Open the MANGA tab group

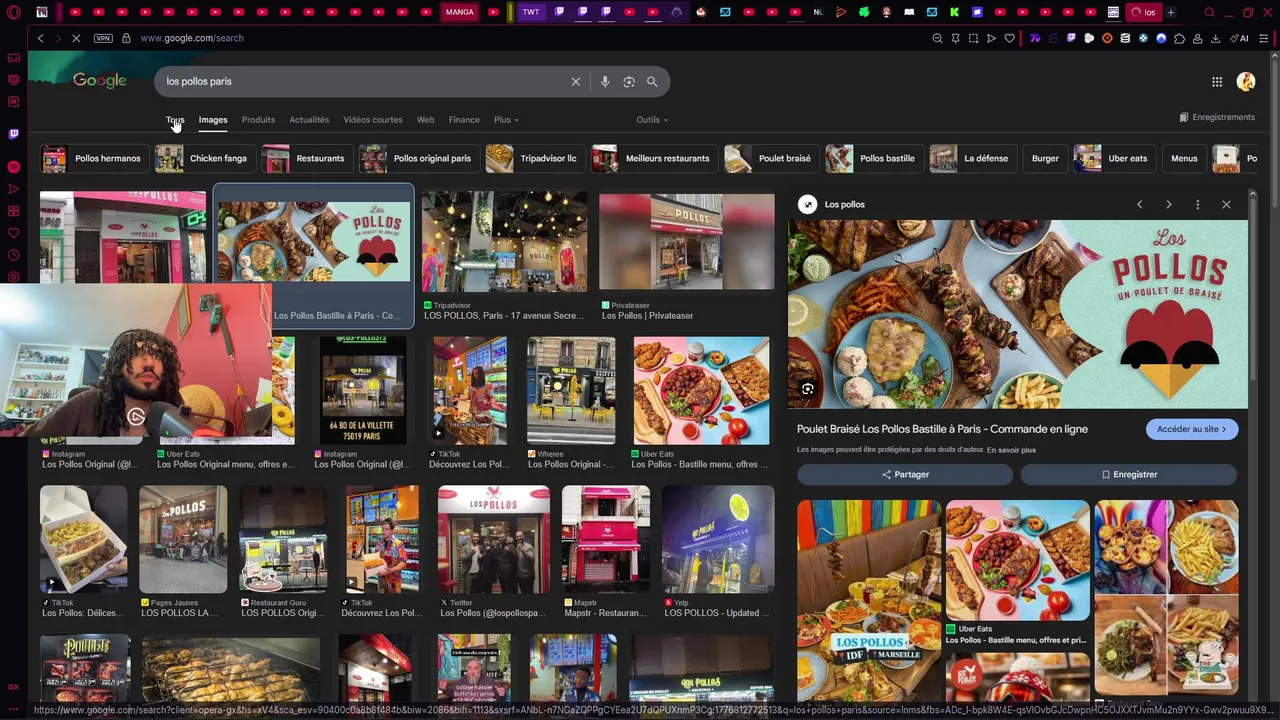459,13
